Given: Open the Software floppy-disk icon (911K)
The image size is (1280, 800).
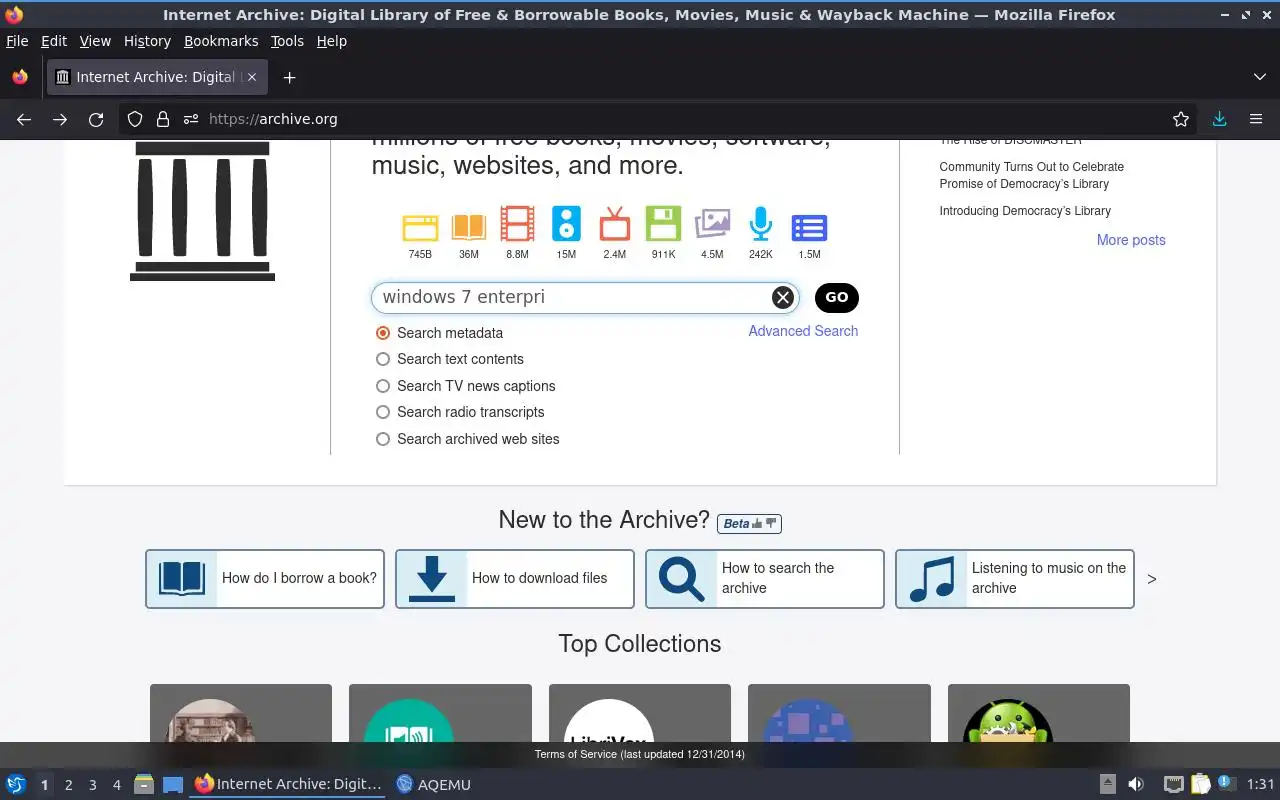Looking at the screenshot, I should (x=663, y=224).
